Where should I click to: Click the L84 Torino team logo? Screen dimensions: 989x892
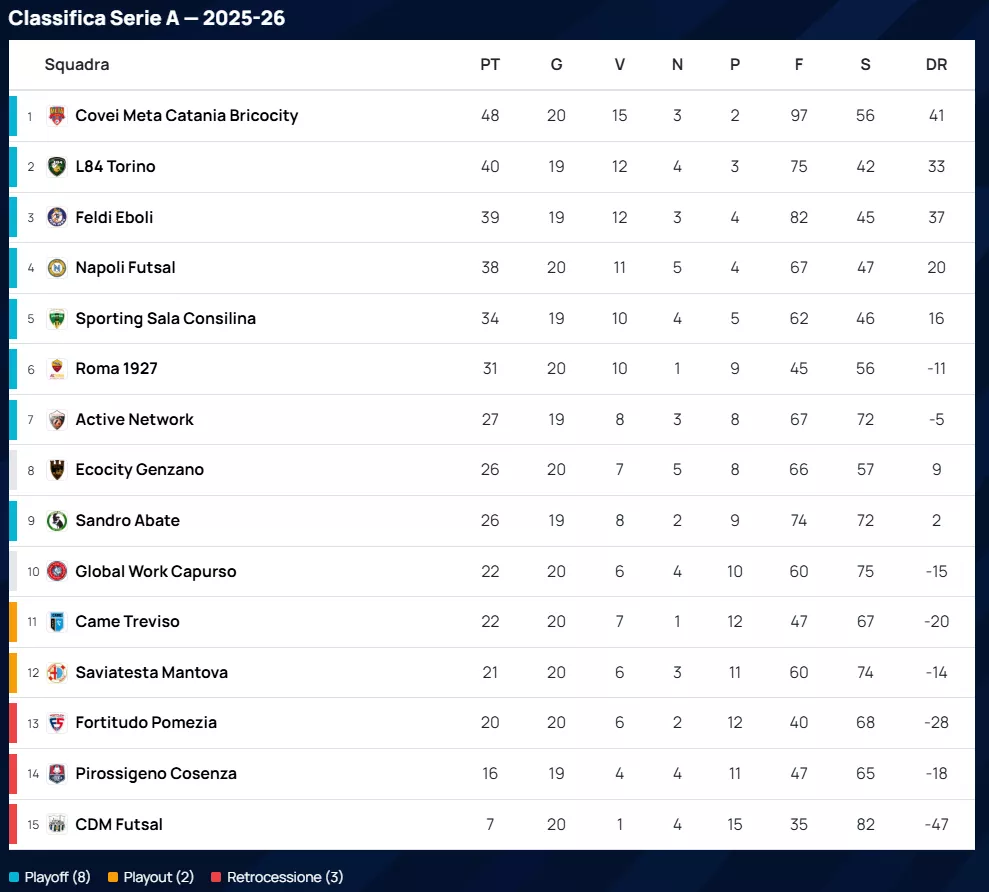(x=57, y=167)
